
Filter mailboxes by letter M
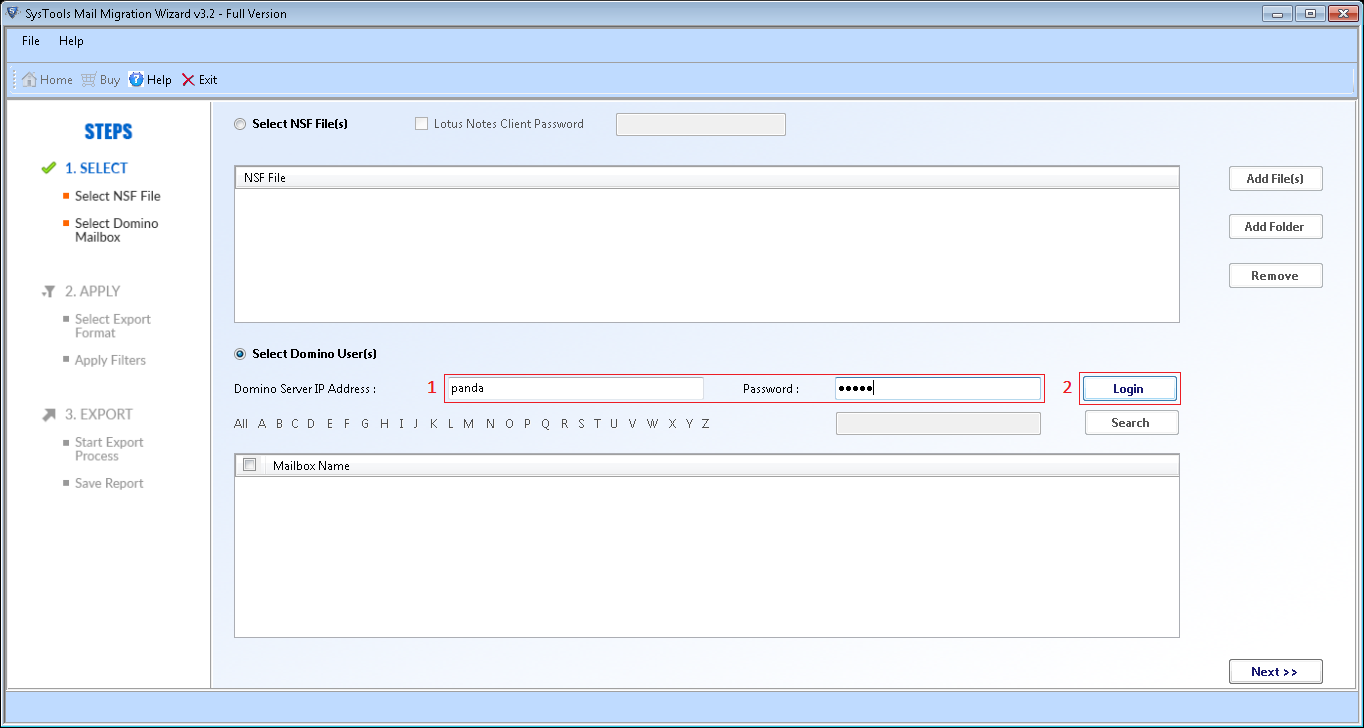click(468, 424)
